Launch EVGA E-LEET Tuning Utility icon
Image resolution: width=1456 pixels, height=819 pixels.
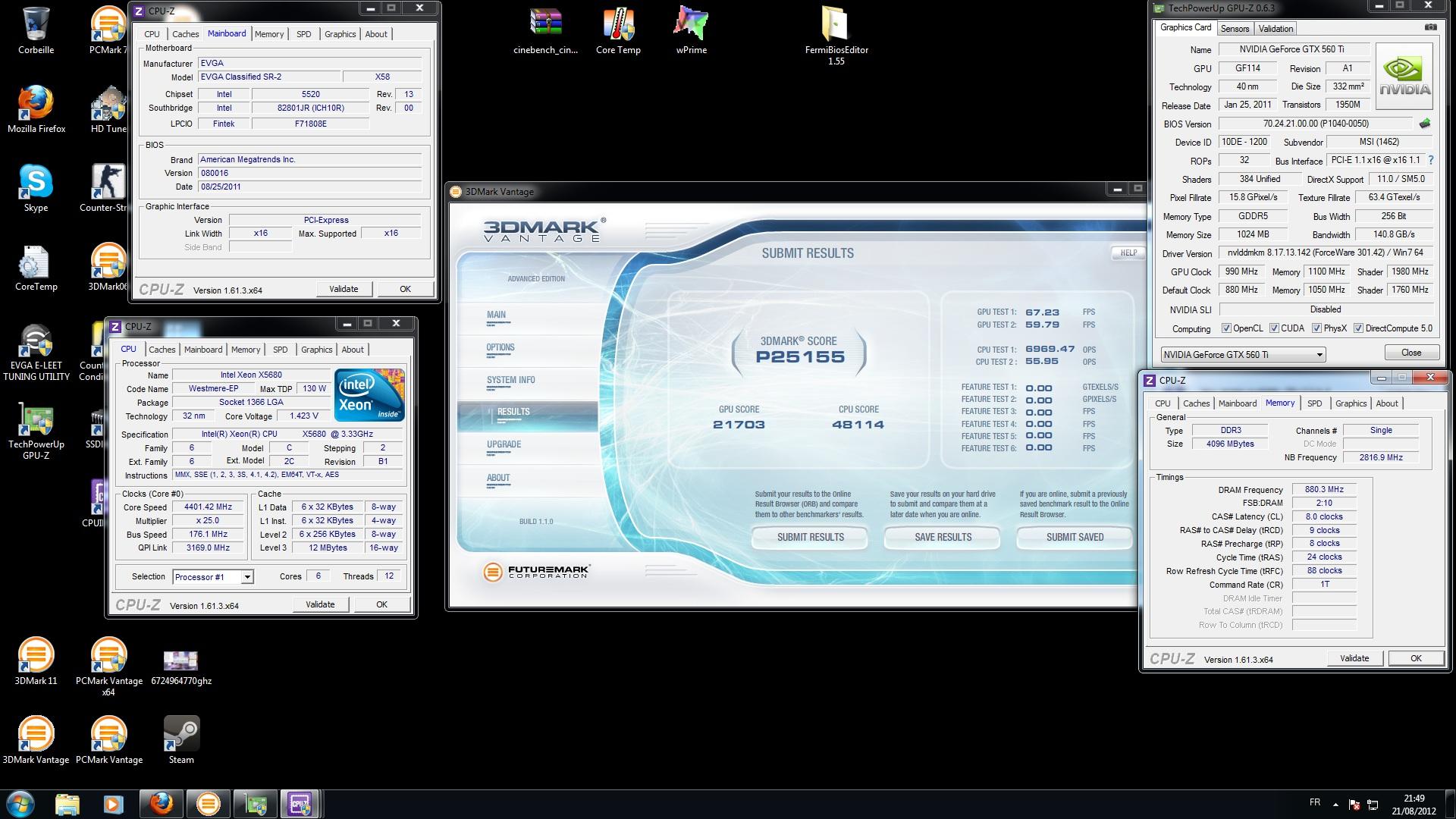tap(36, 352)
